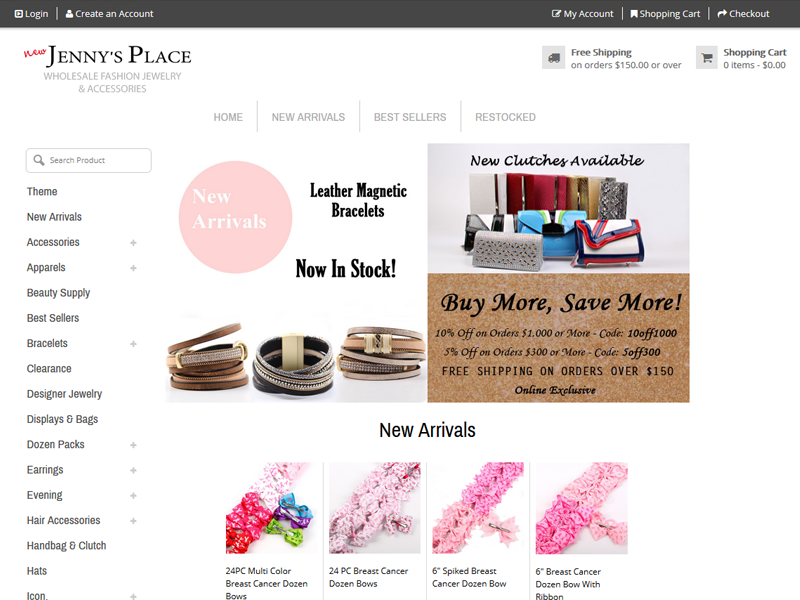This screenshot has height=600, width=800.
Task: Open the shopping cart icon in header
Action: click(707, 58)
